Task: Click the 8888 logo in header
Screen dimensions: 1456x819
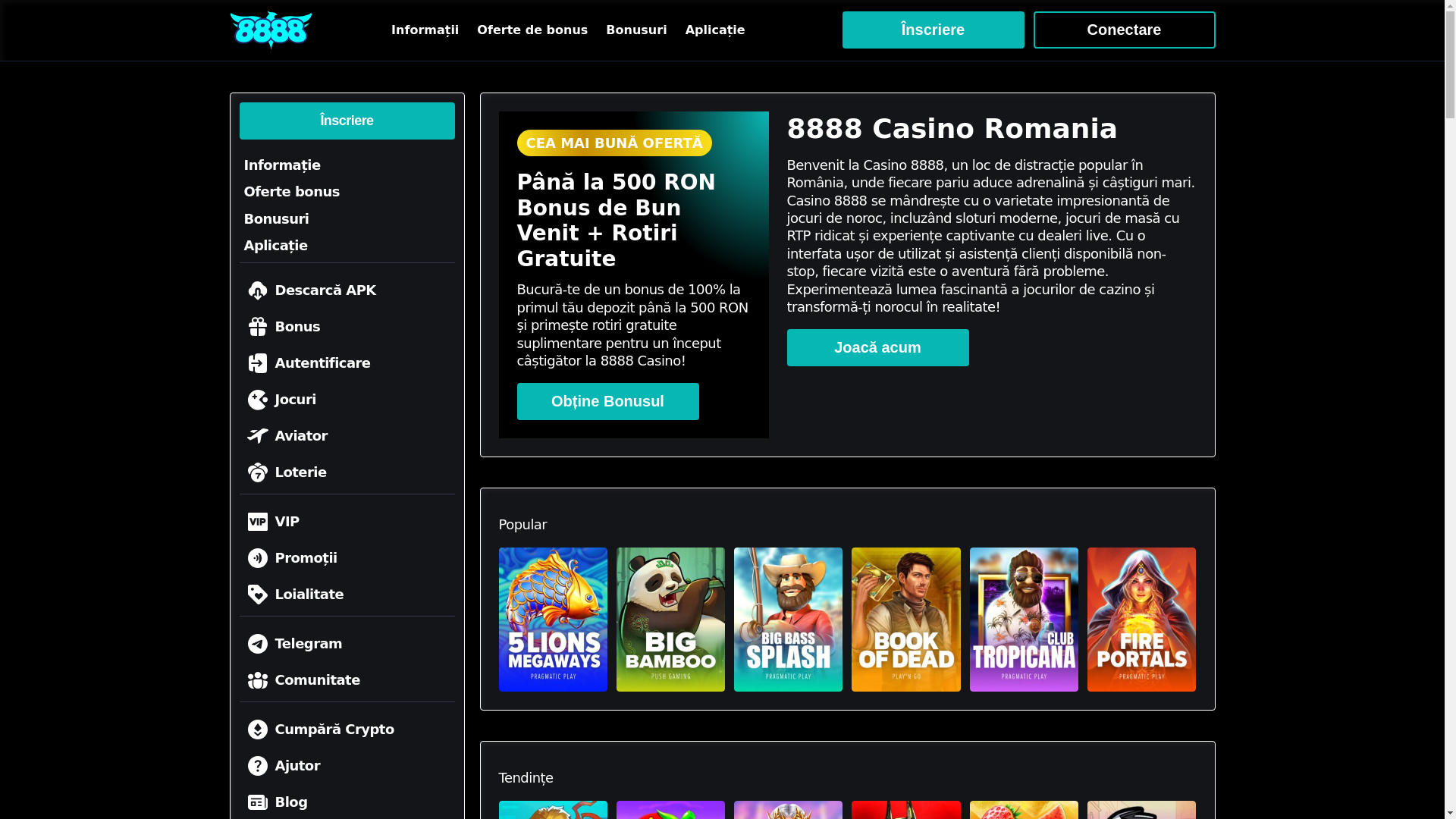Action: [271, 30]
